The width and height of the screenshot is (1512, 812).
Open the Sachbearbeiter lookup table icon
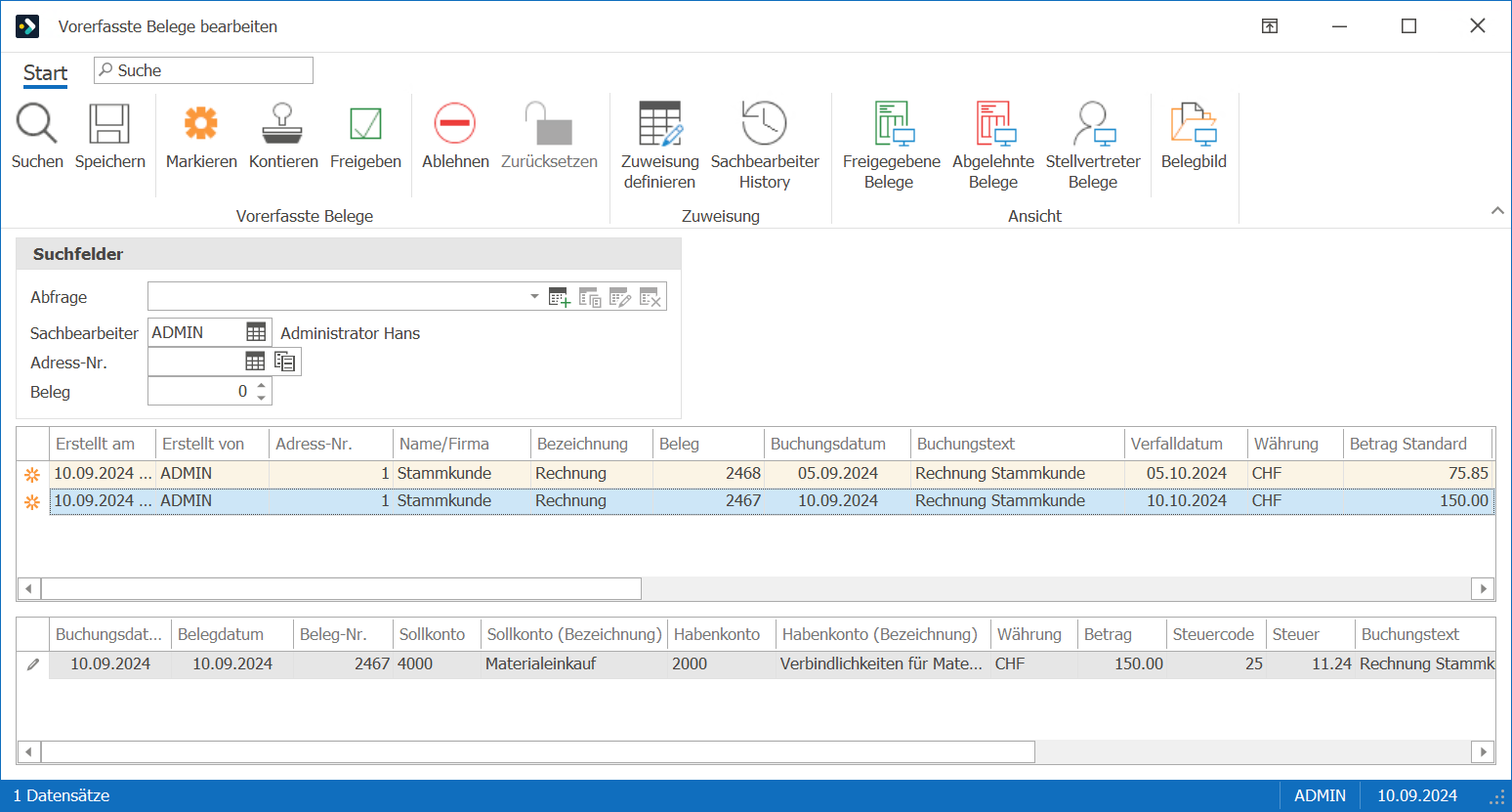click(x=256, y=332)
